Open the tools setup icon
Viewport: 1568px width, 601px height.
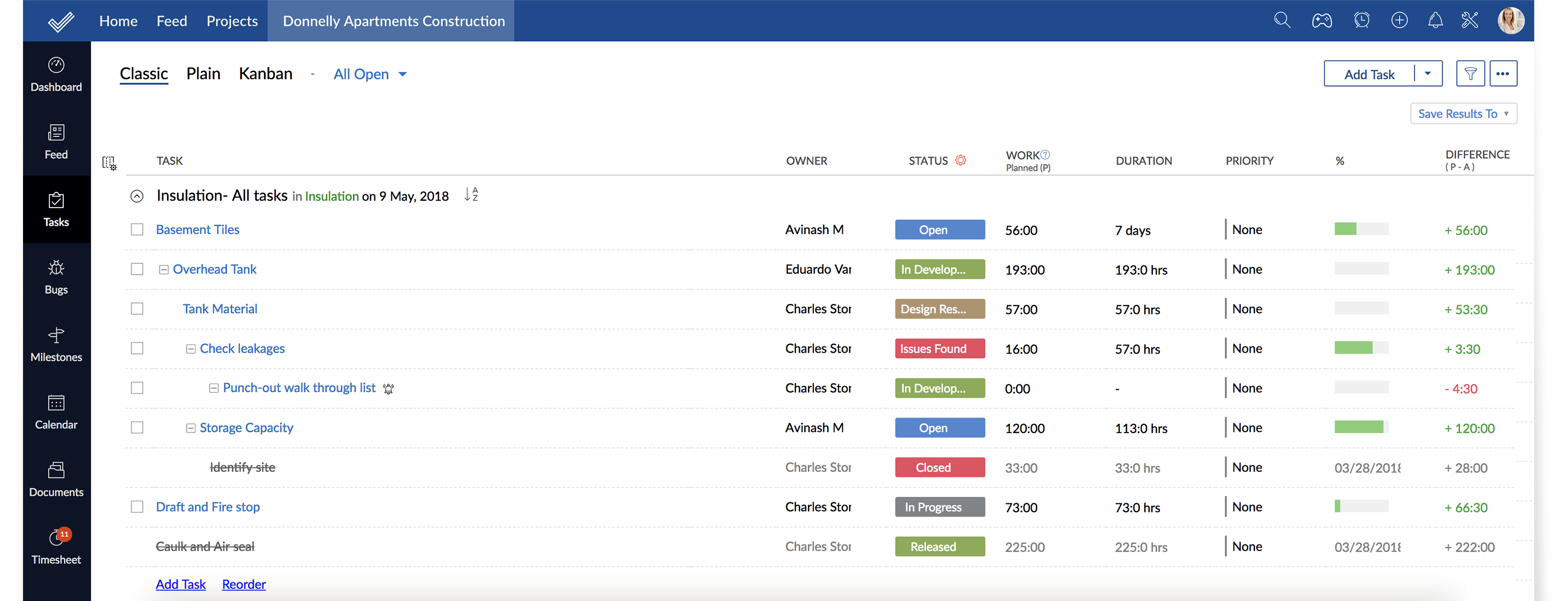pyautogui.click(x=1470, y=20)
